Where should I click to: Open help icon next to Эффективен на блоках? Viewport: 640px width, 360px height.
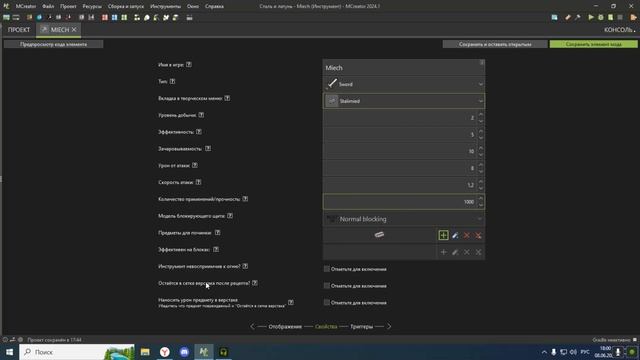coord(216,249)
